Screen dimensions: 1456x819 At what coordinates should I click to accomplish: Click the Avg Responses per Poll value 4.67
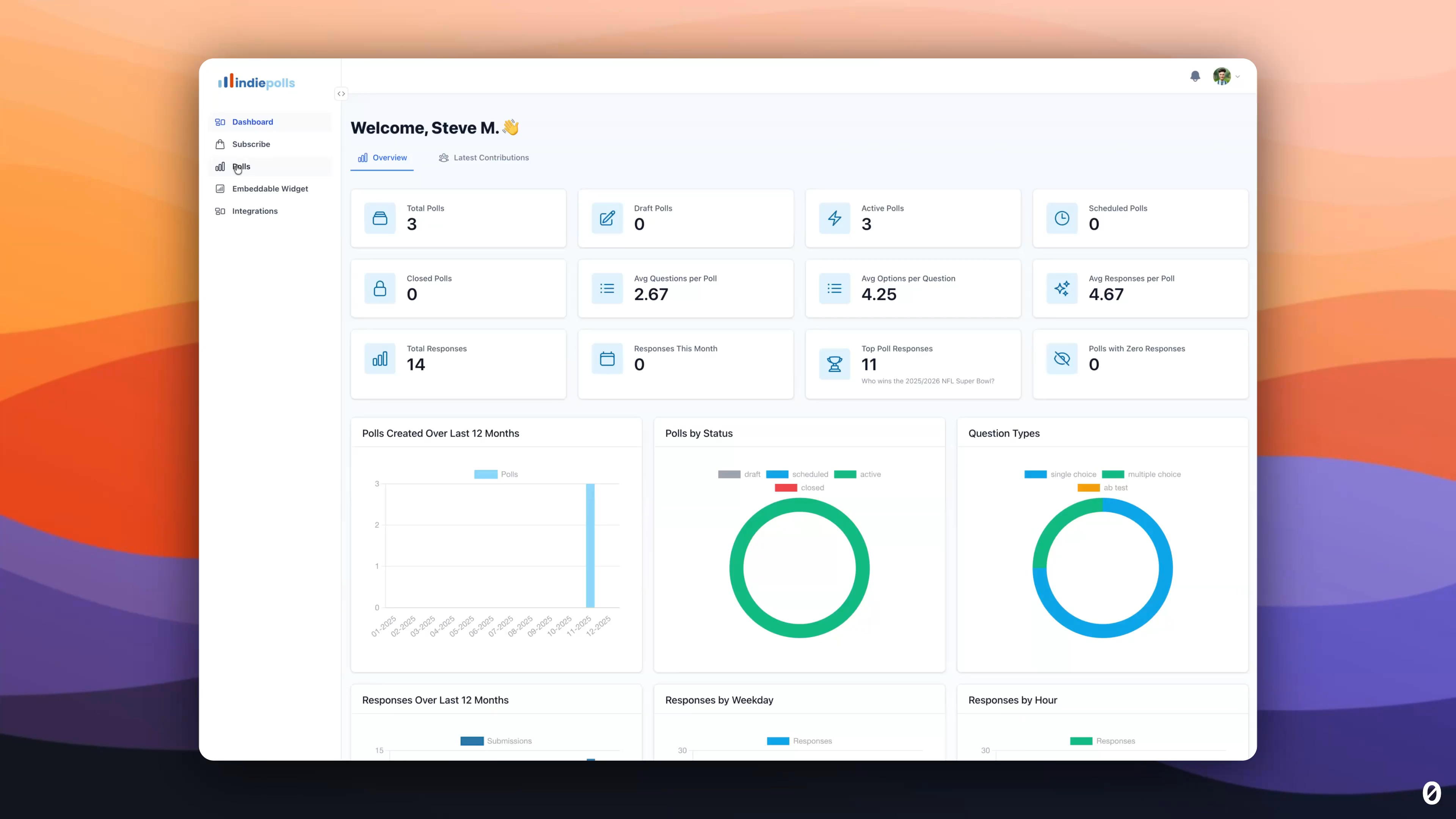(1106, 295)
